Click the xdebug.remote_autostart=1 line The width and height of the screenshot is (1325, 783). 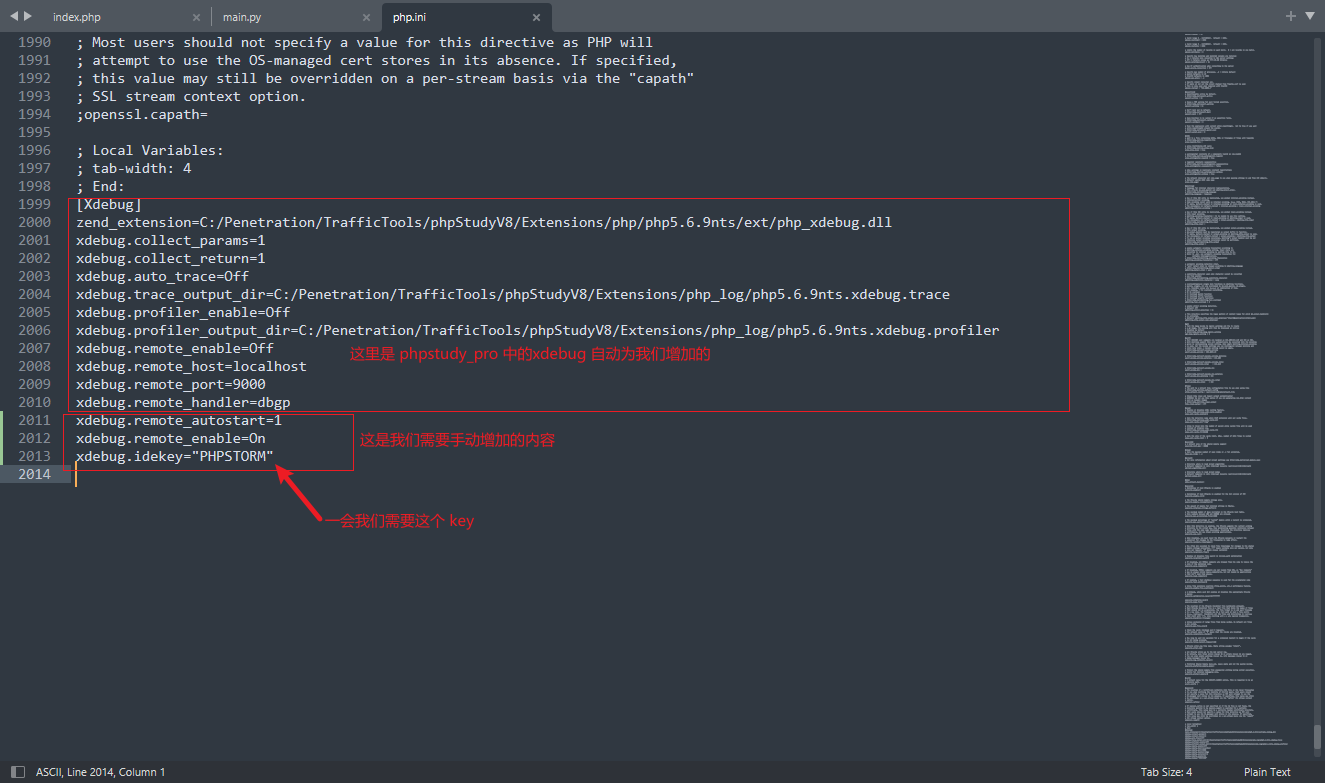(179, 421)
